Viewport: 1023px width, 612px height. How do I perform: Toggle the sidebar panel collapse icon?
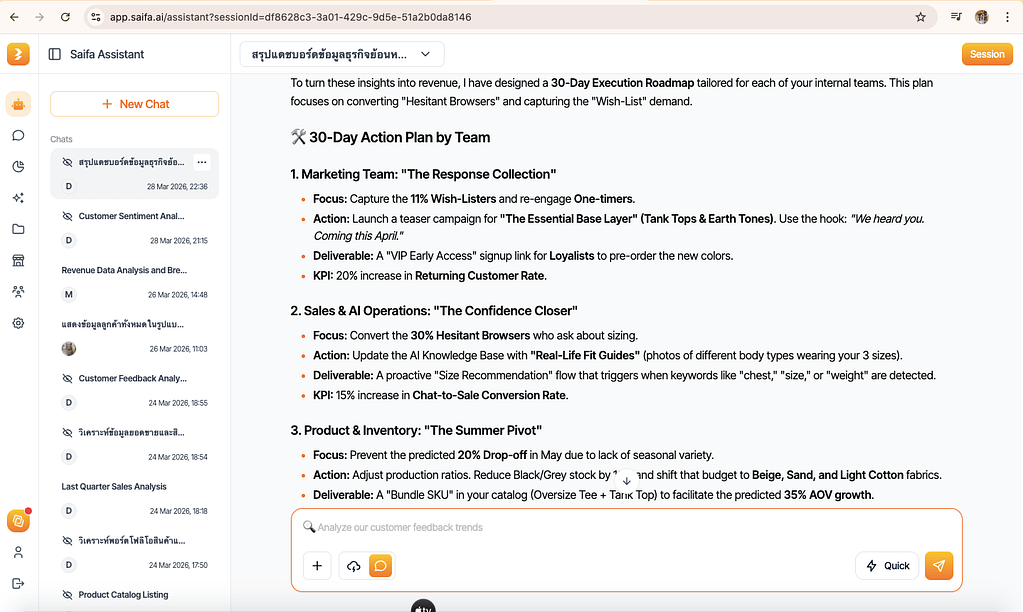tap(55, 54)
